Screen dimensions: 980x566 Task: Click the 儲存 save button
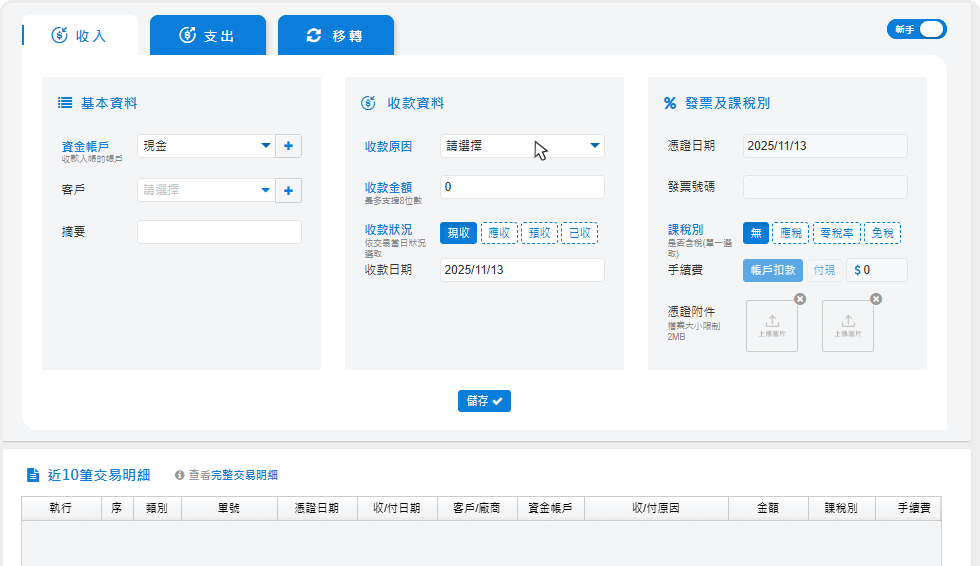pyautogui.click(x=484, y=401)
